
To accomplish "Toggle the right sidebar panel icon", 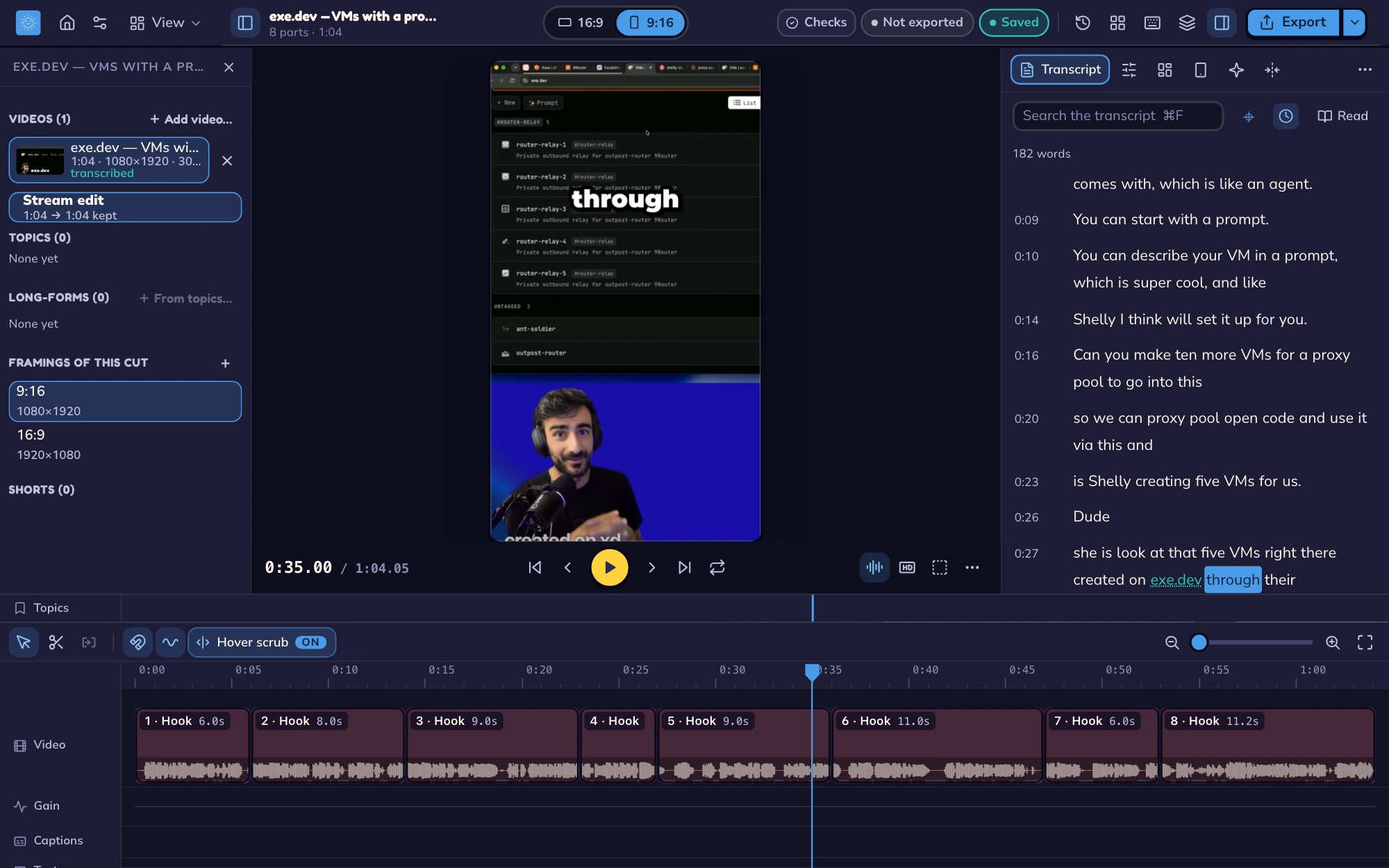I will 1222,22.
